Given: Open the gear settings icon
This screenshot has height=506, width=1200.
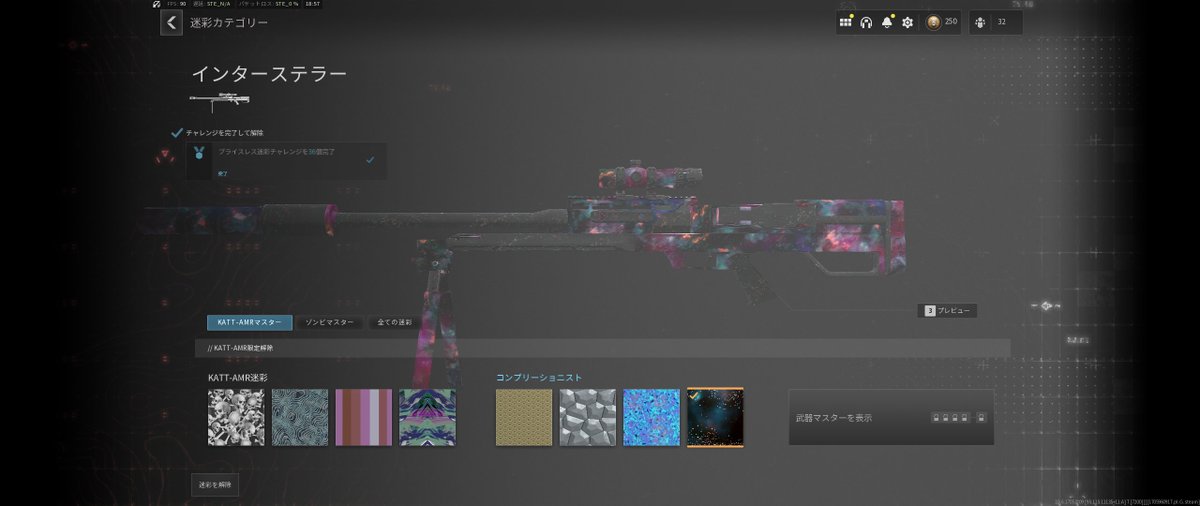Looking at the screenshot, I should point(907,22).
